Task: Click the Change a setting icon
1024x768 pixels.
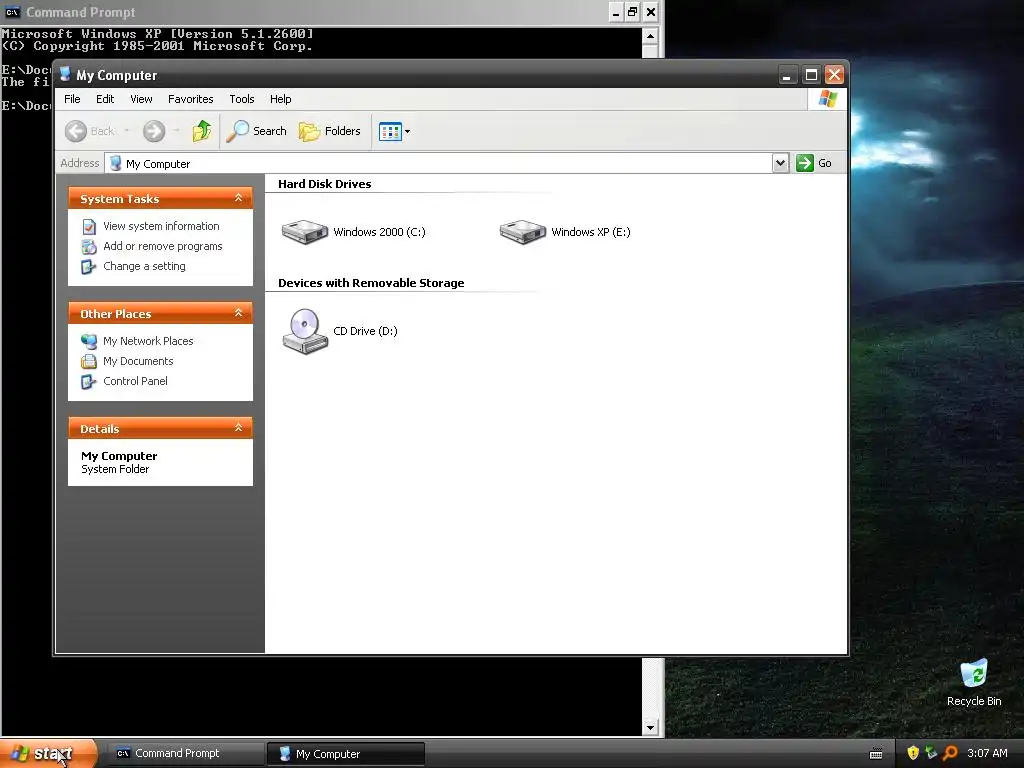Action: point(89,267)
